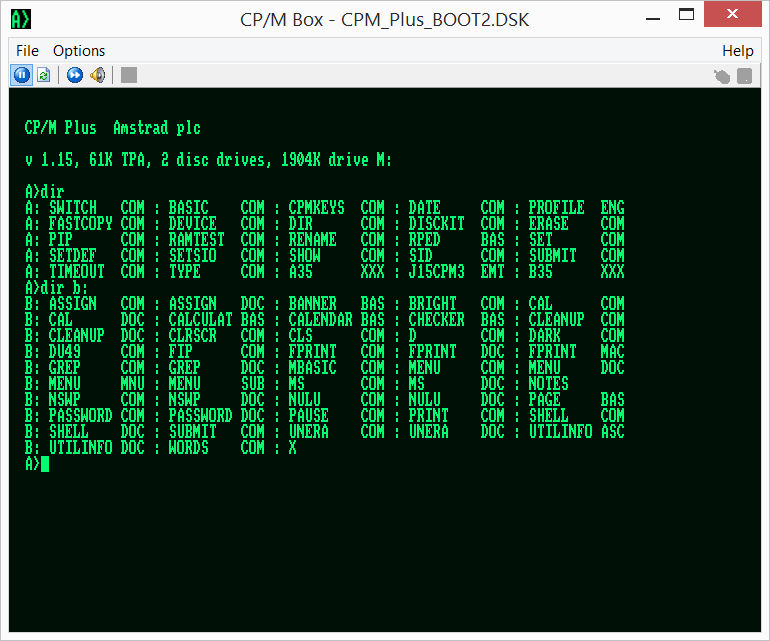This screenshot has height=641, width=770.
Task: Click the CHECKER file name
Action: 437,319
